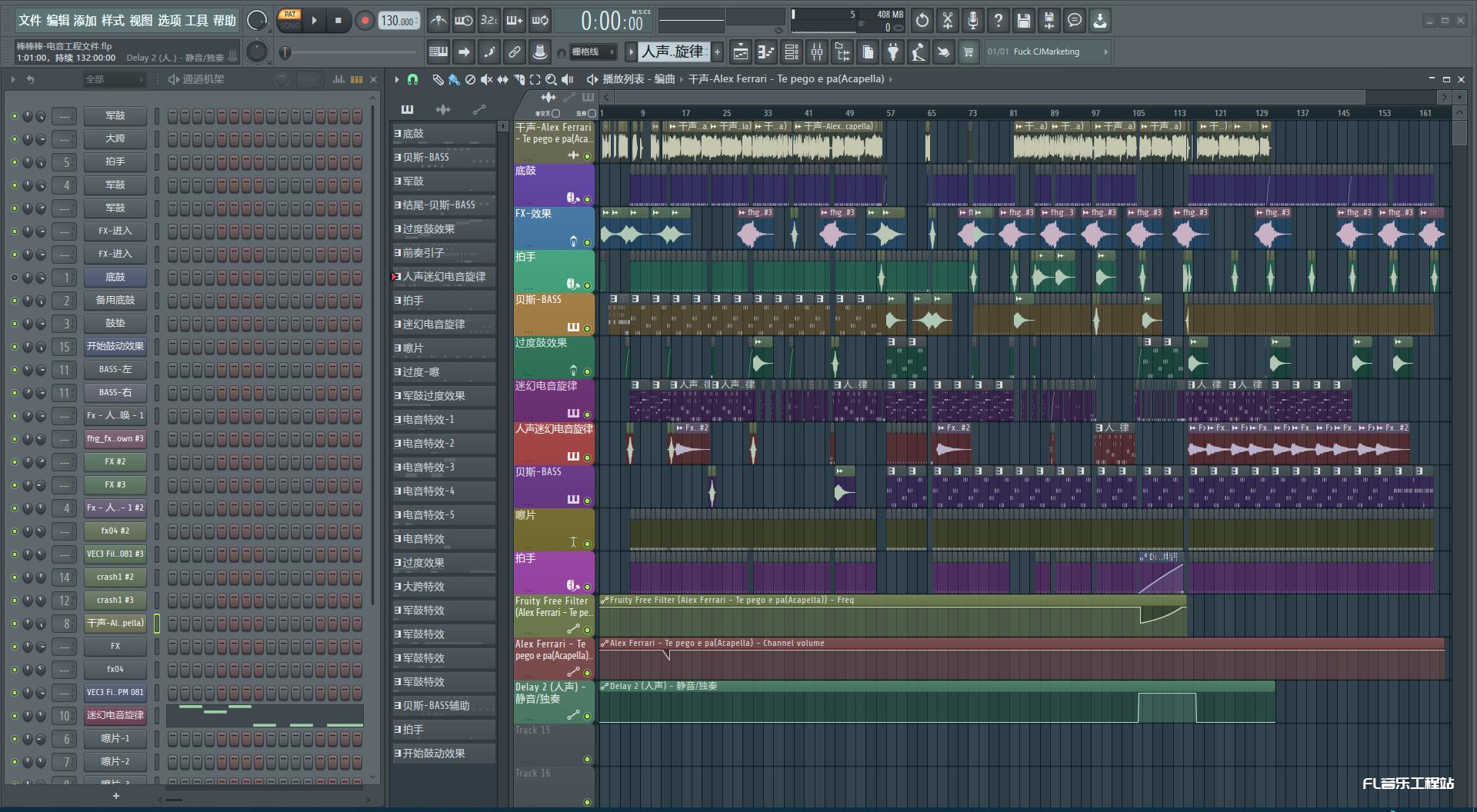
Task: Open the piano roll view icon
Action: coord(765,52)
